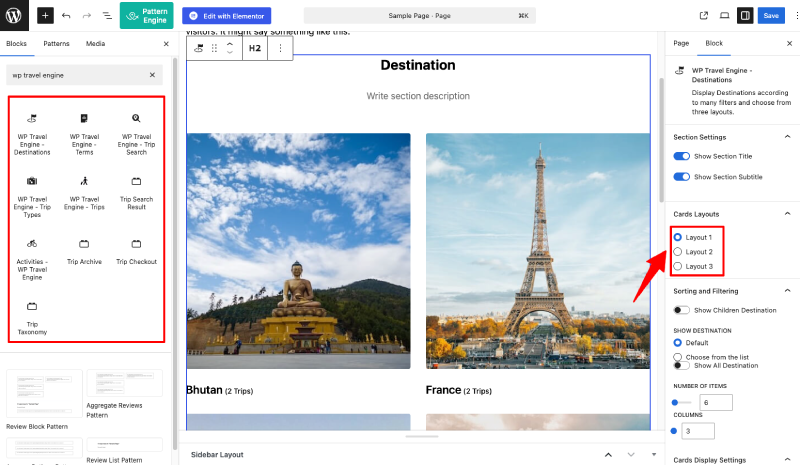Viewport: 800px width, 465px height.
Task: Select the France destination image
Action: point(538,251)
